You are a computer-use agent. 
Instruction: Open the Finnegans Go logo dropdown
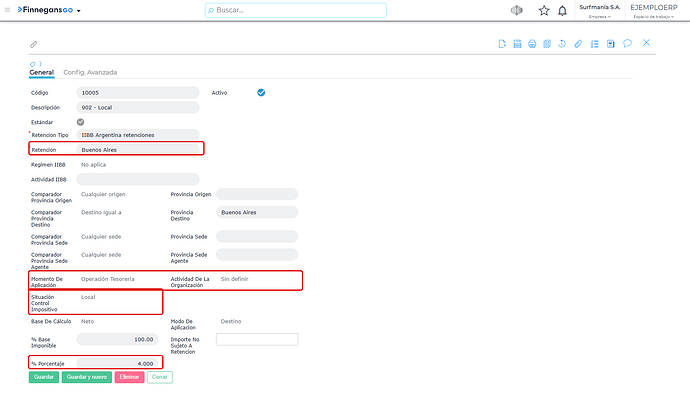coord(49,10)
